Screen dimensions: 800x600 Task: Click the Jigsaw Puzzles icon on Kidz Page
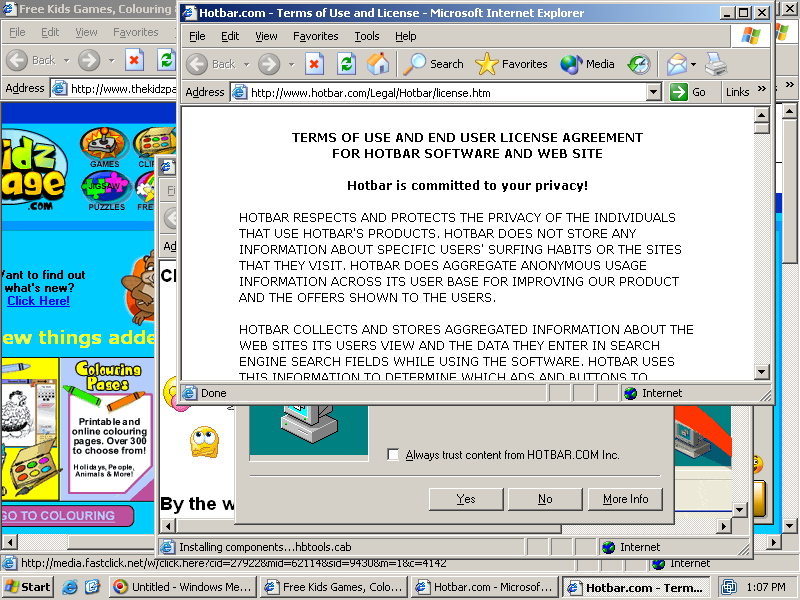point(106,191)
